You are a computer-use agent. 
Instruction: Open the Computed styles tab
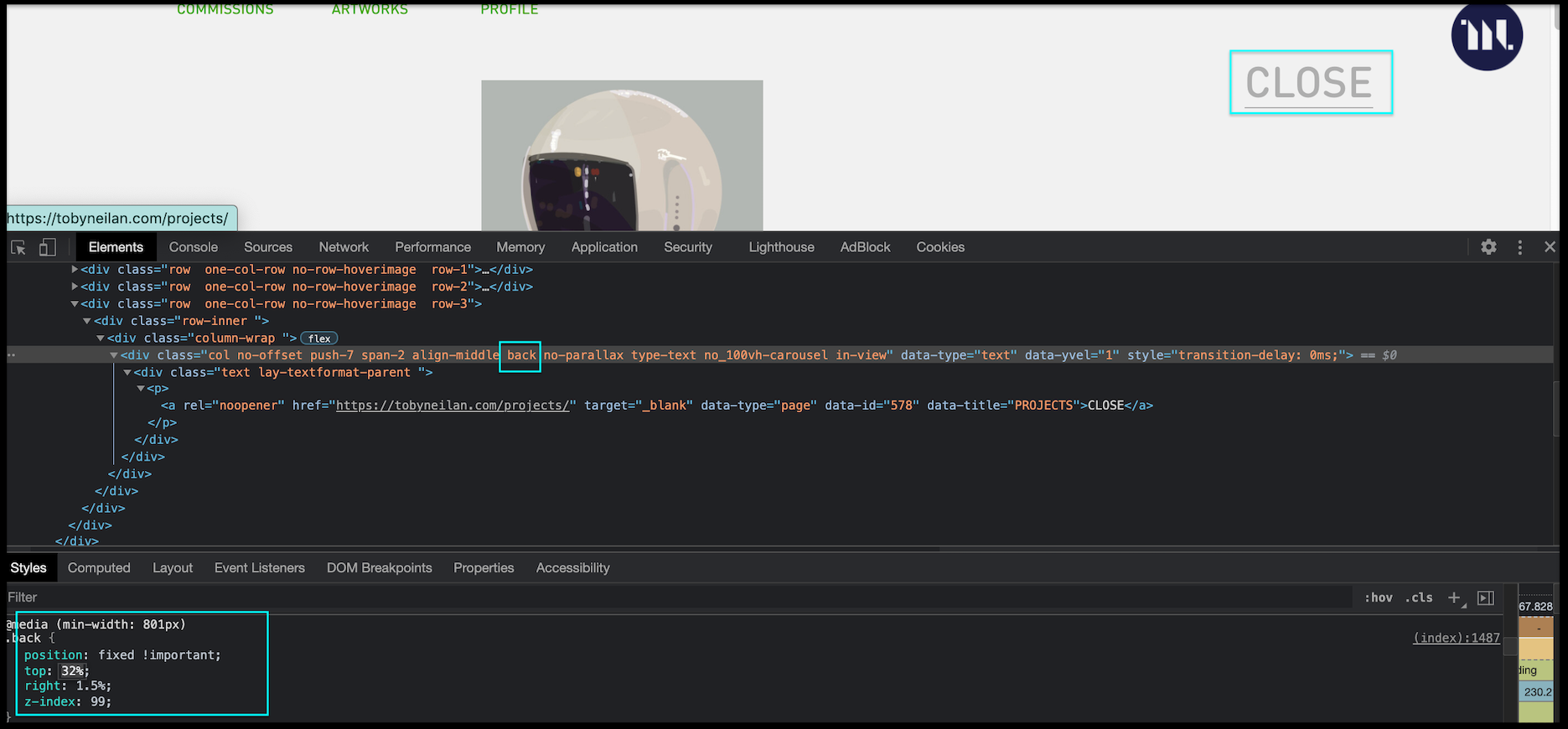pyautogui.click(x=99, y=568)
